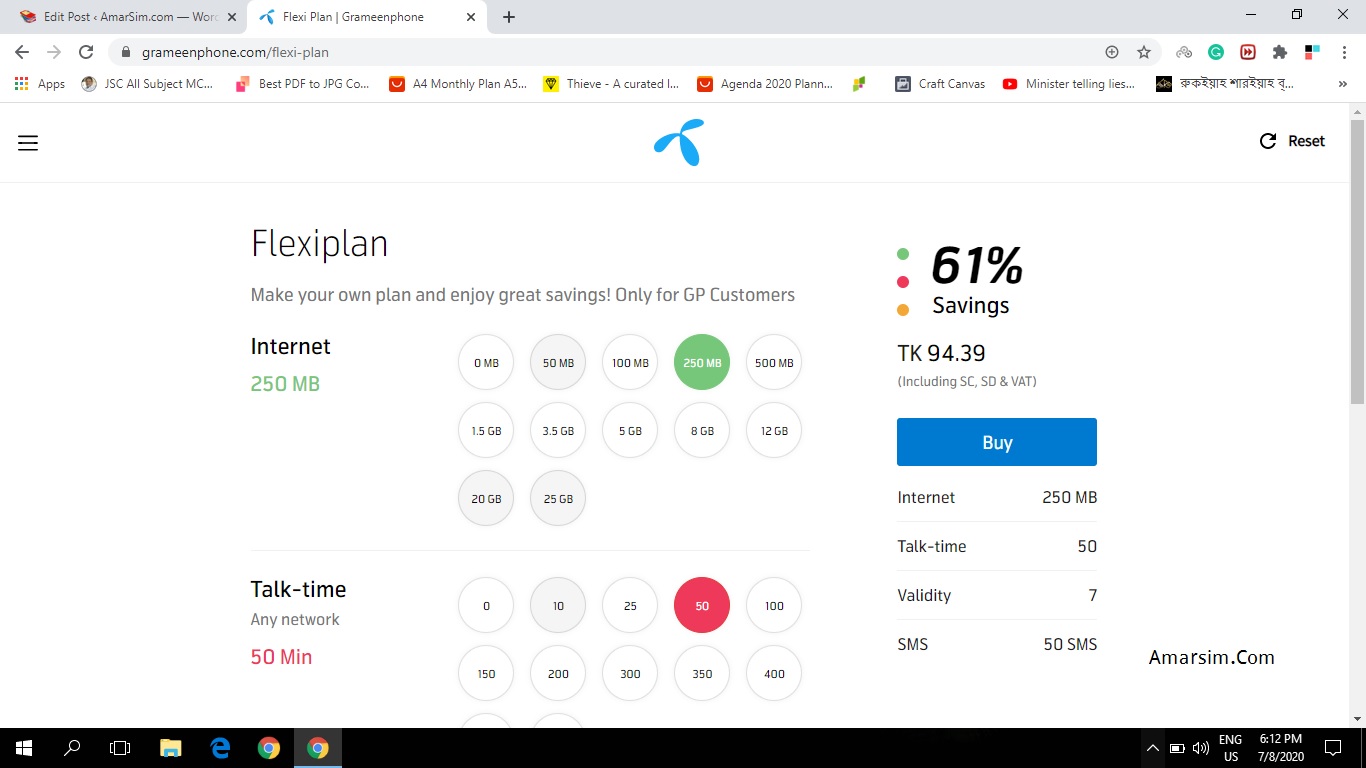
Task: Select 100 MB internet option
Action: [x=630, y=362]
